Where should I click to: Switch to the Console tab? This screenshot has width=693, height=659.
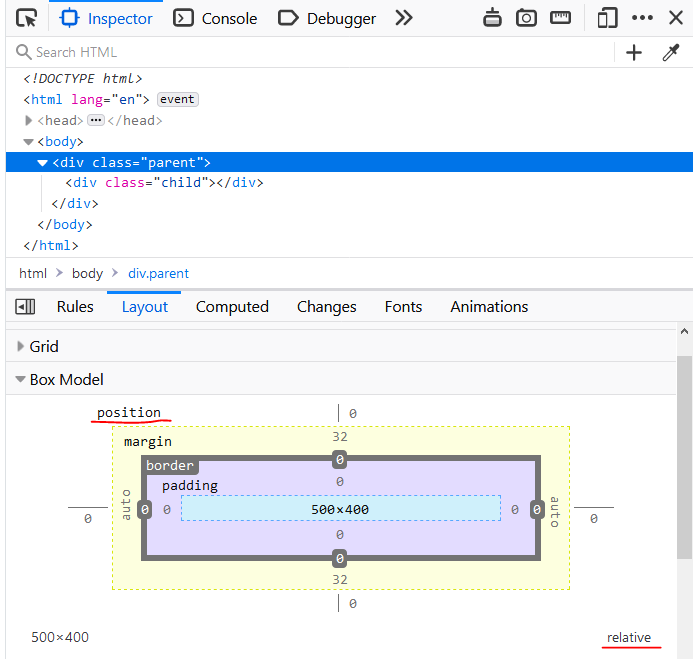(216, 18)
